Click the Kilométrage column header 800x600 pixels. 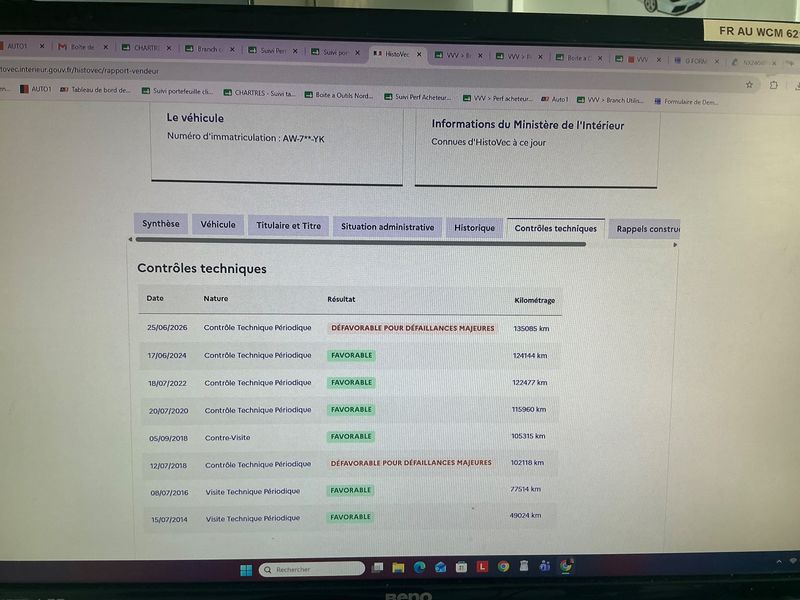click(x=534, y=301)
